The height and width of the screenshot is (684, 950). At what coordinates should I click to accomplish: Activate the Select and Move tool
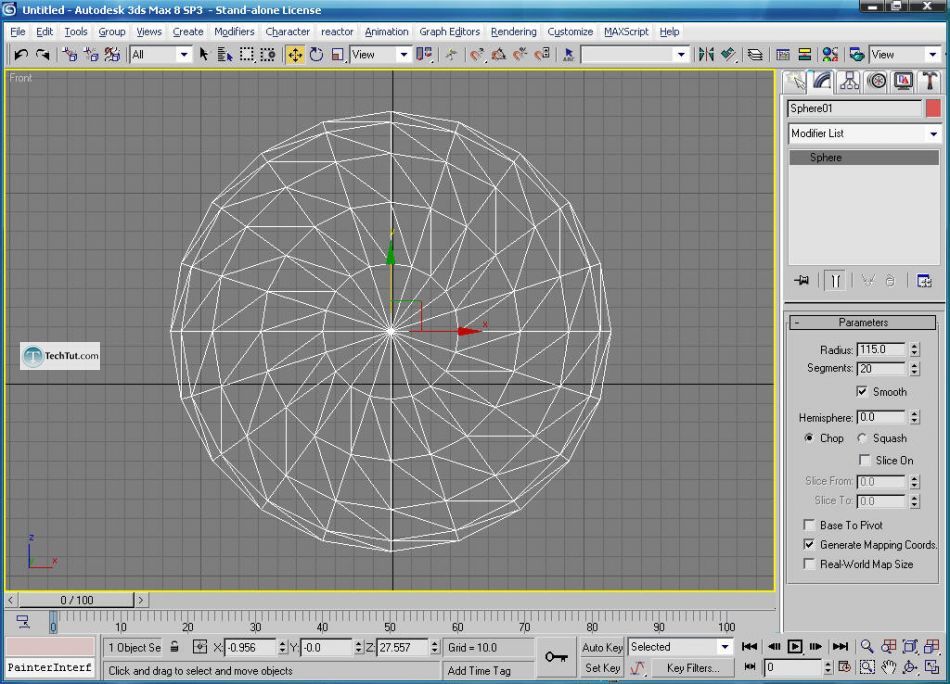coord(295,55)
